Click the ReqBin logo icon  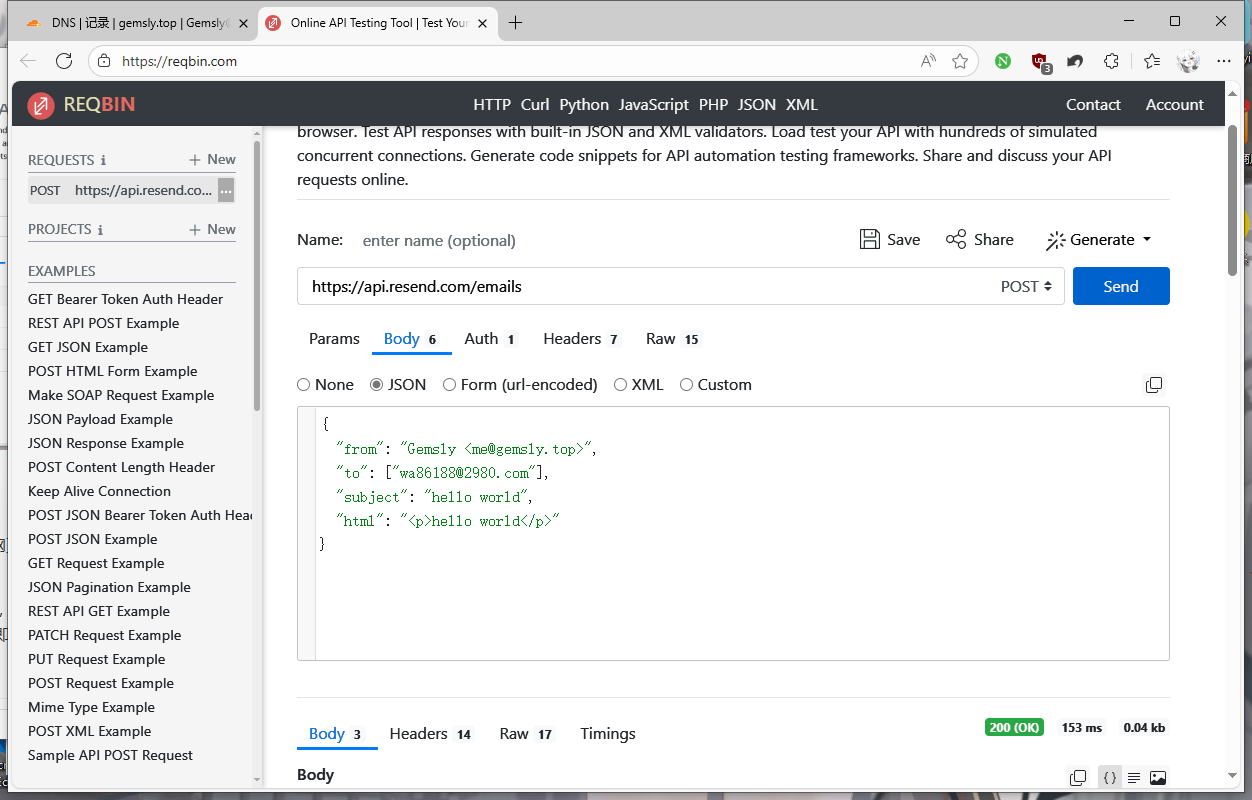pos(41,105)
